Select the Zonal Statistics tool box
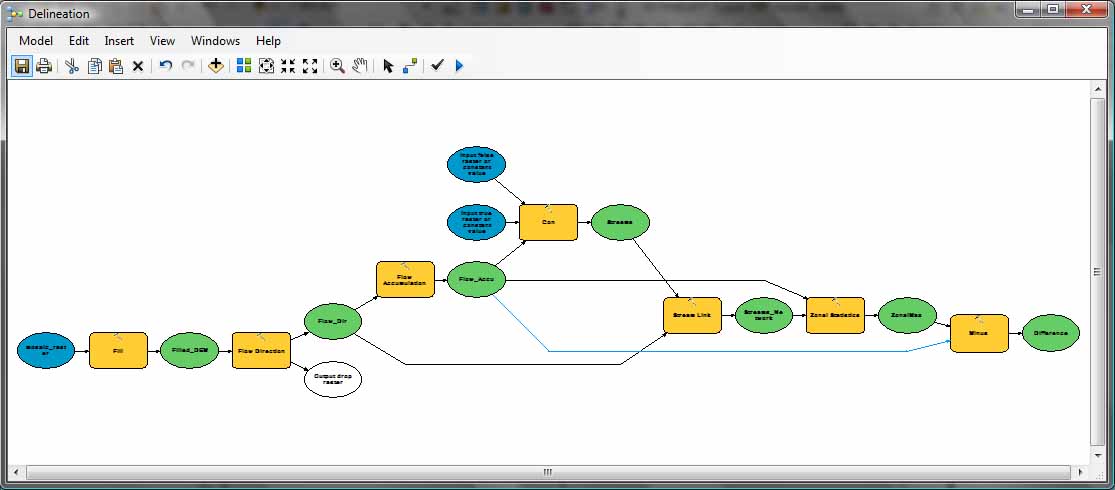The height and width of the screenshot is (490, 1115). (836, 315)
